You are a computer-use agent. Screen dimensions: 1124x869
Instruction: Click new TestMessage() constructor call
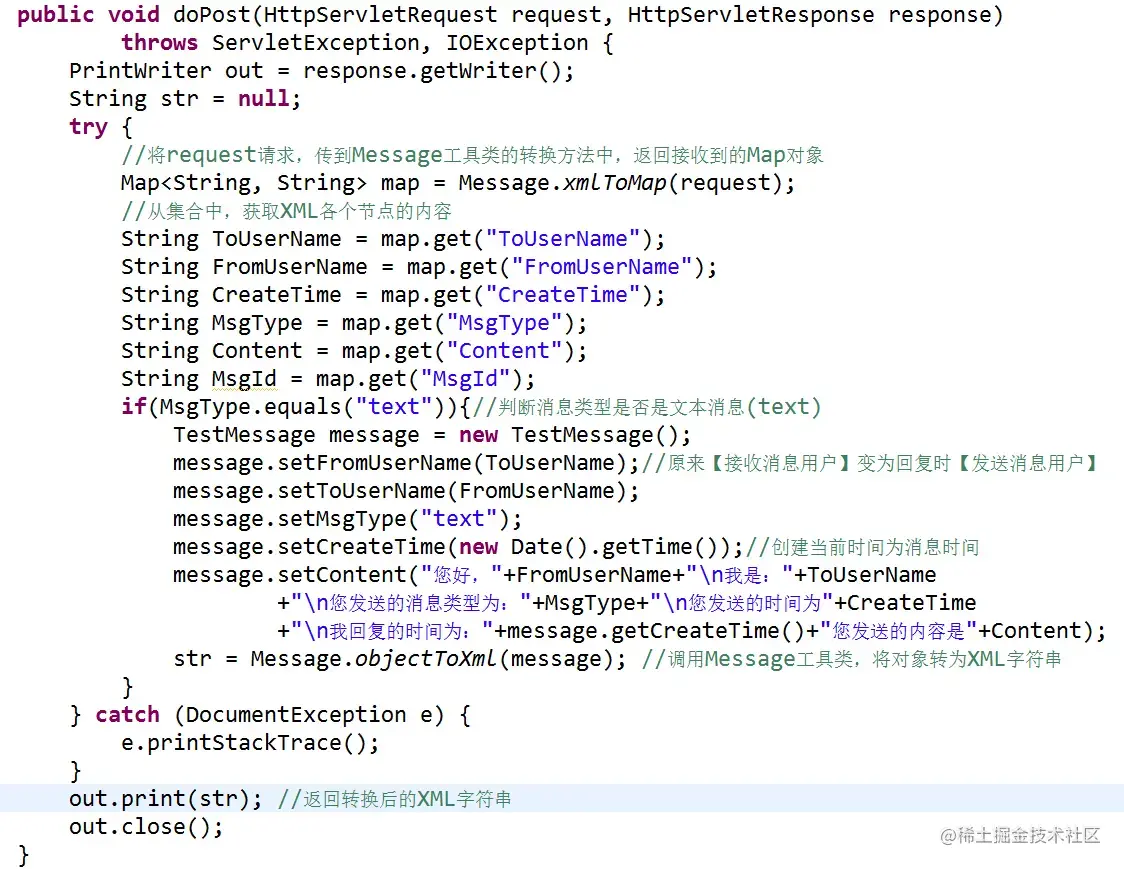(x=569, y=434)
